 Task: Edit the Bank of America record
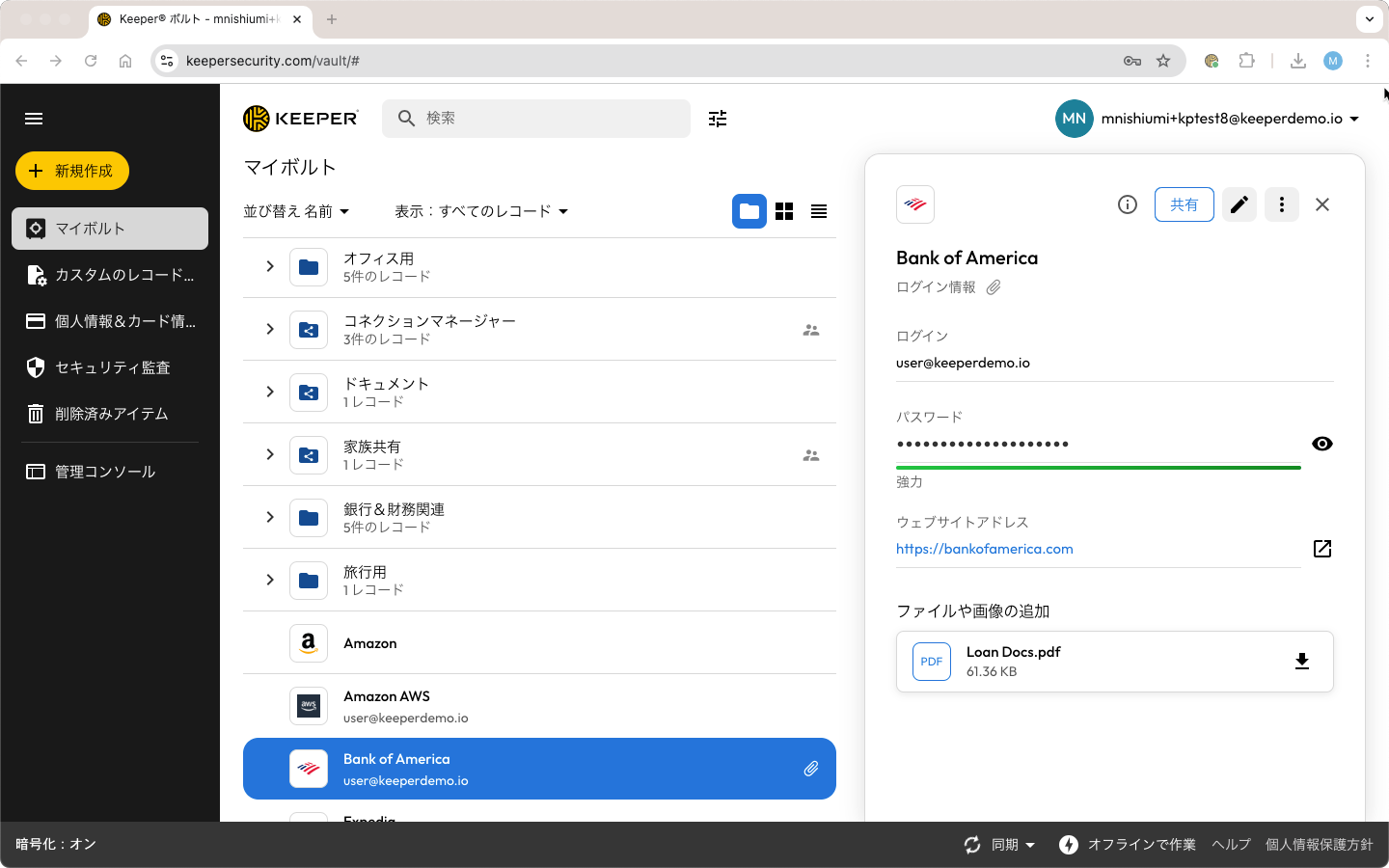click(x=1239, y=204)
